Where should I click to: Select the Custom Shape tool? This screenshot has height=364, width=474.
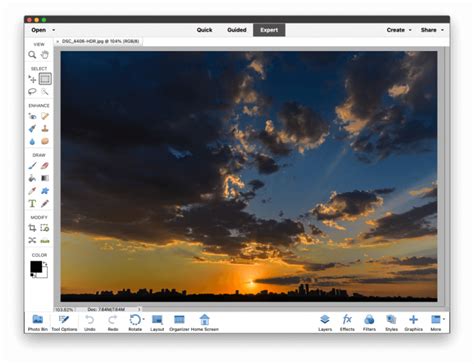click(45, 191)
